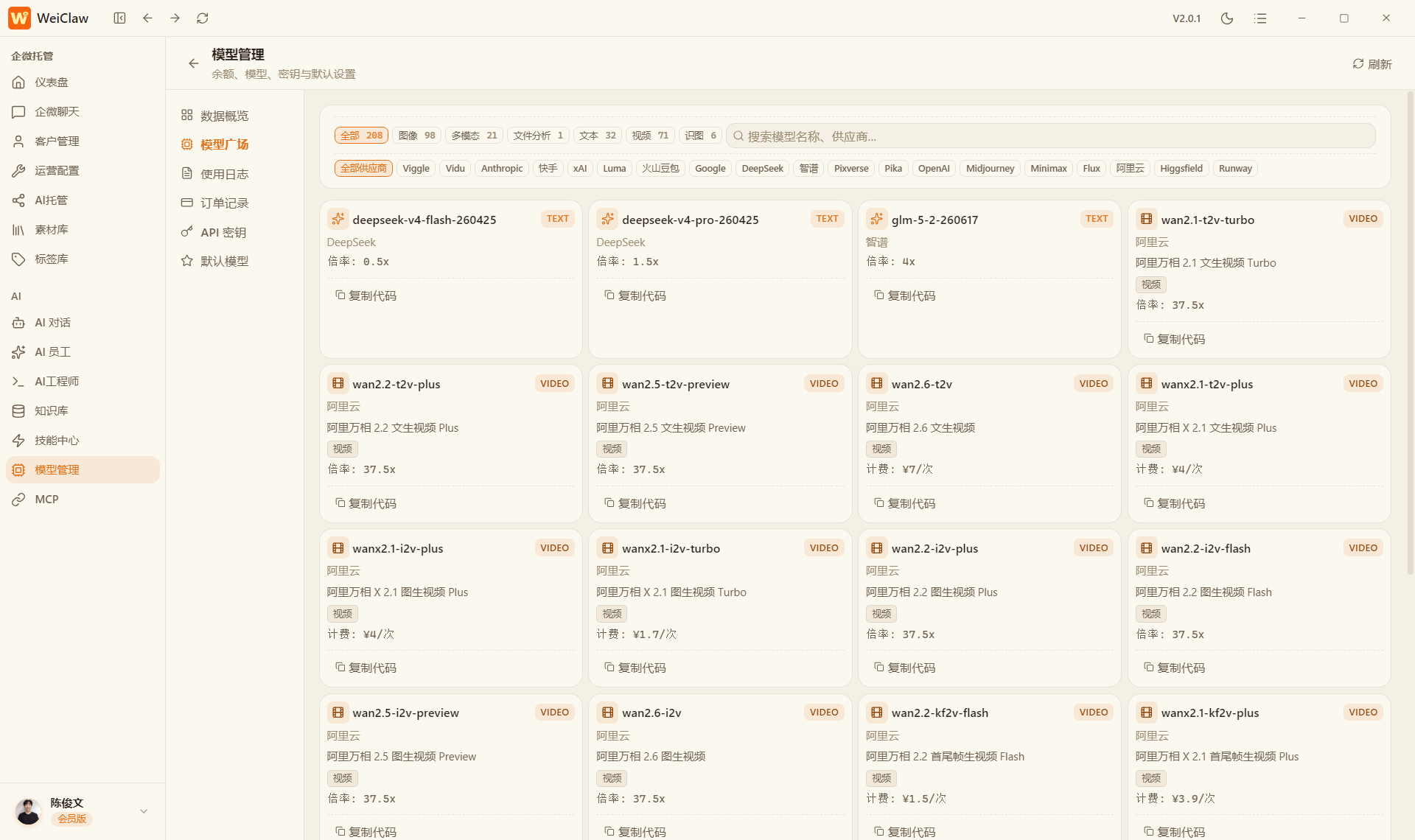Click the TEXT badge on deepseek-v4-pro-260425
The image size is (1415, 840).
(827, 219)
